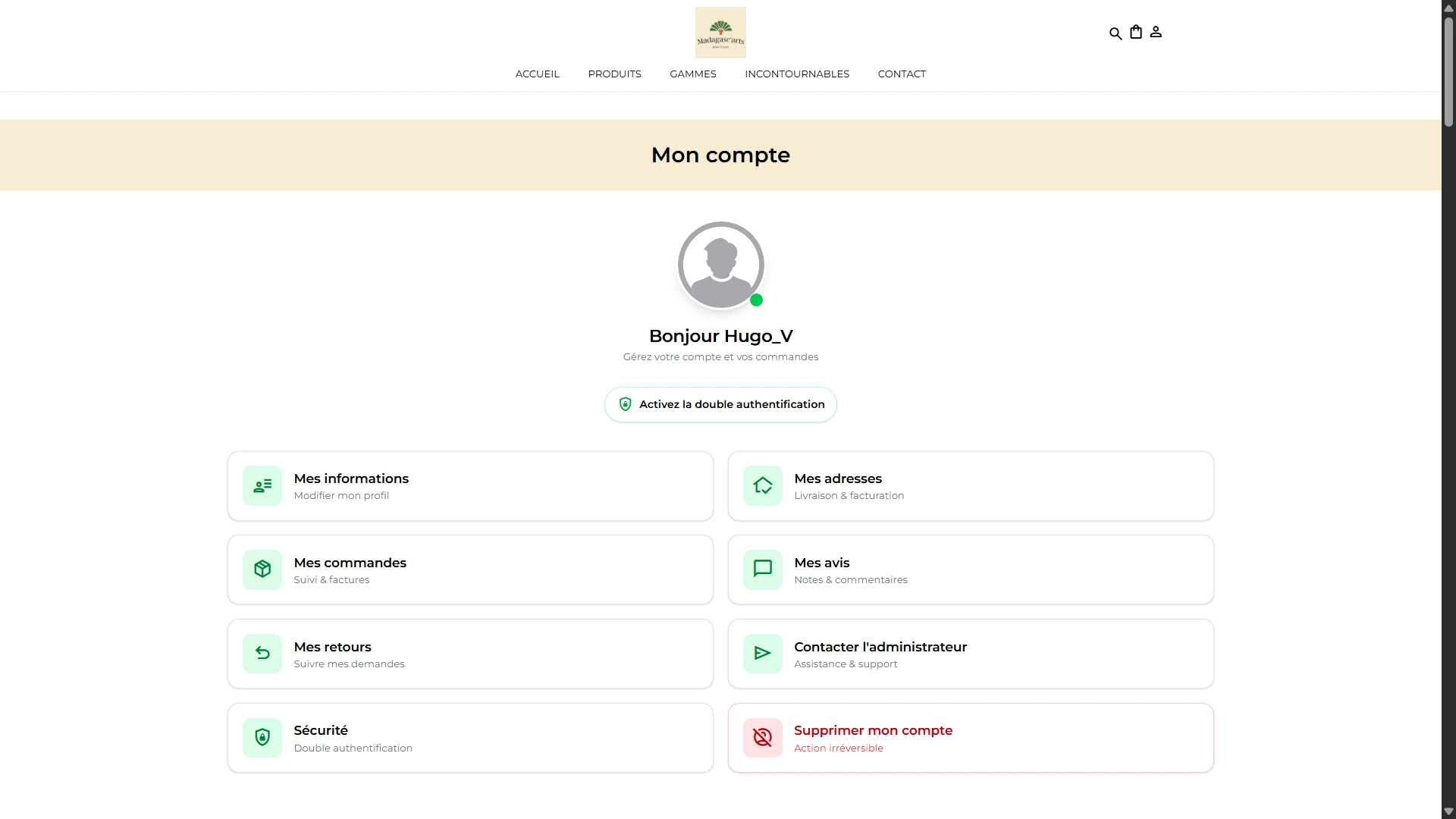Open Mes commandes title link
1456x819 pixels.
[x=350, y=563]
